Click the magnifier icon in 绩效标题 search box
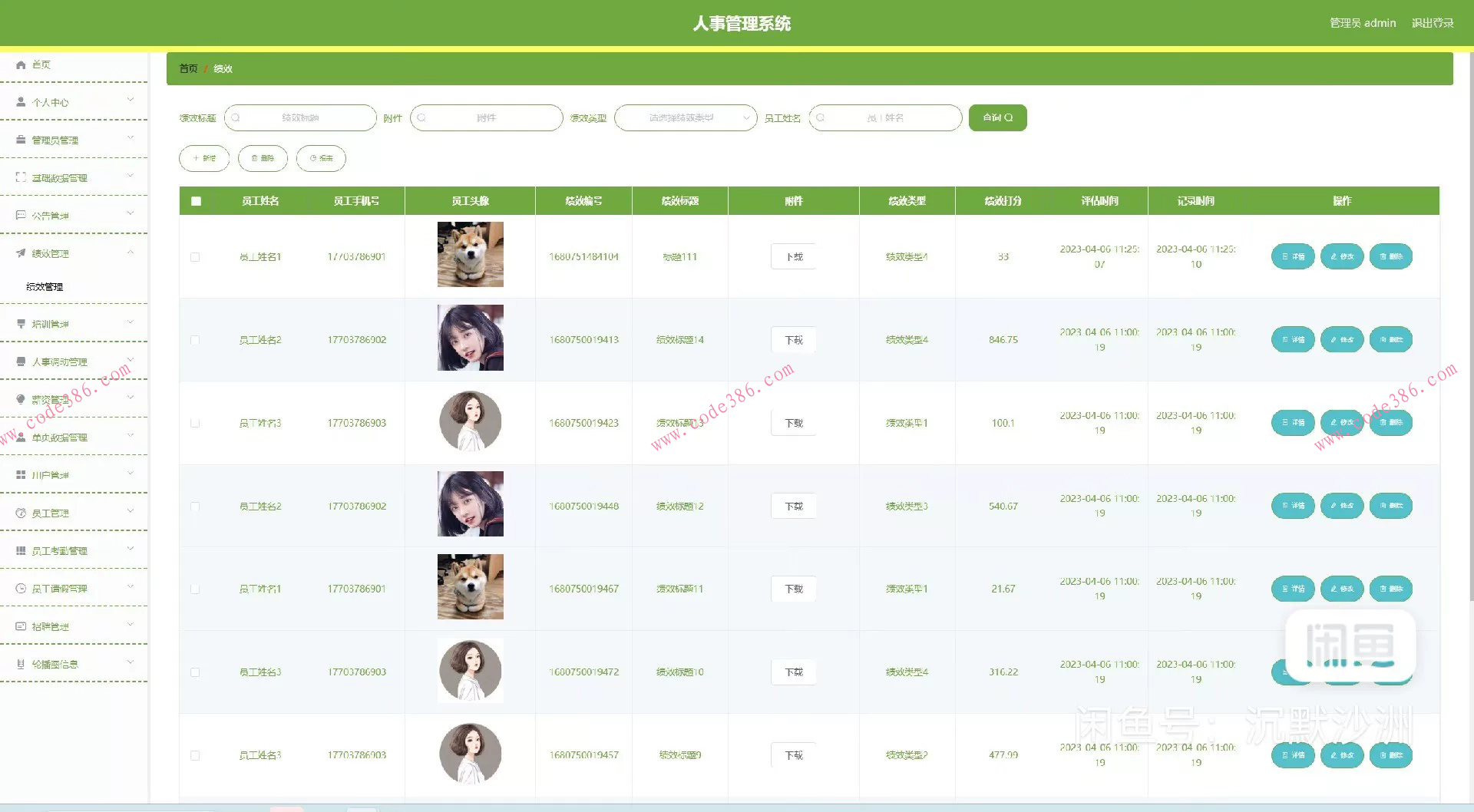Image resolution: width=1474 pixels, height=812 pixels. (x=236, y=118)
